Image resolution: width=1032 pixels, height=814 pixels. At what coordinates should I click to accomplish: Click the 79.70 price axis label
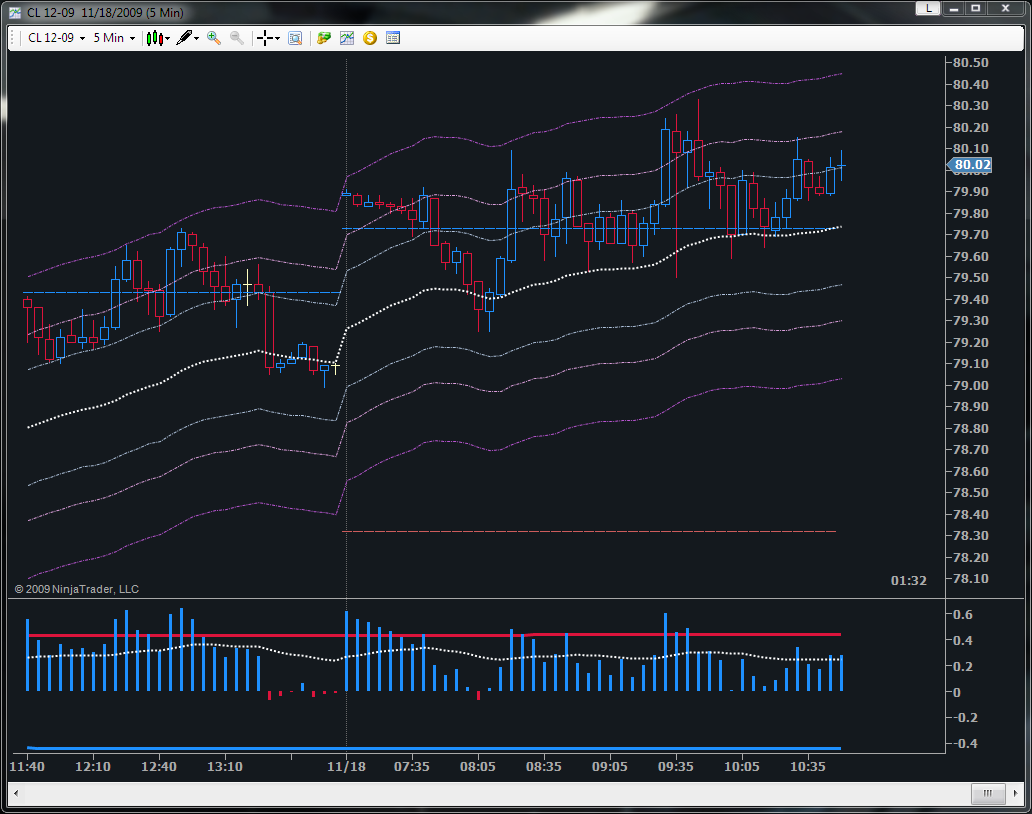click(x=971, y=235)
